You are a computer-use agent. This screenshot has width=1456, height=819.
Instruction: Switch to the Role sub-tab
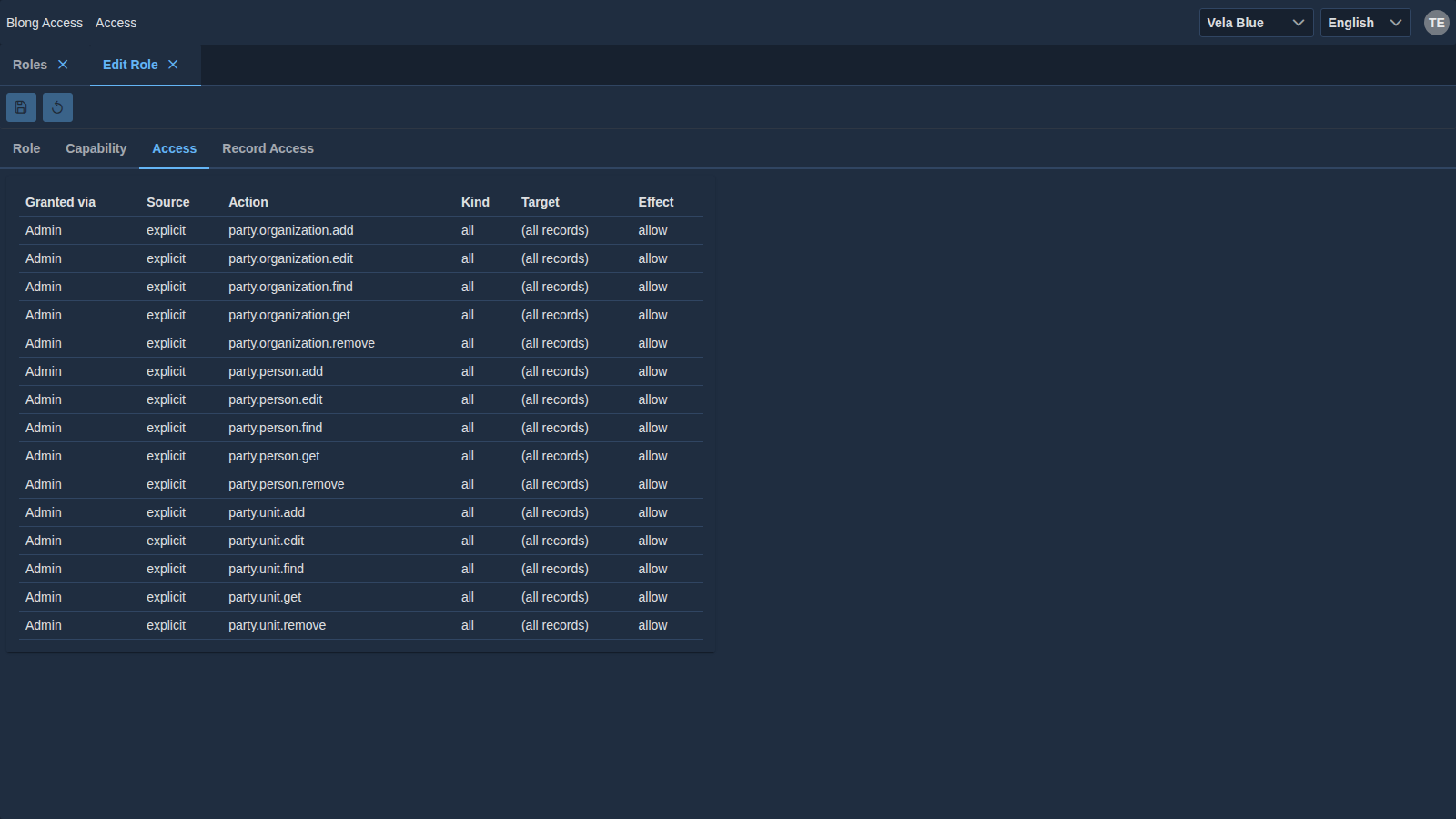26,148
